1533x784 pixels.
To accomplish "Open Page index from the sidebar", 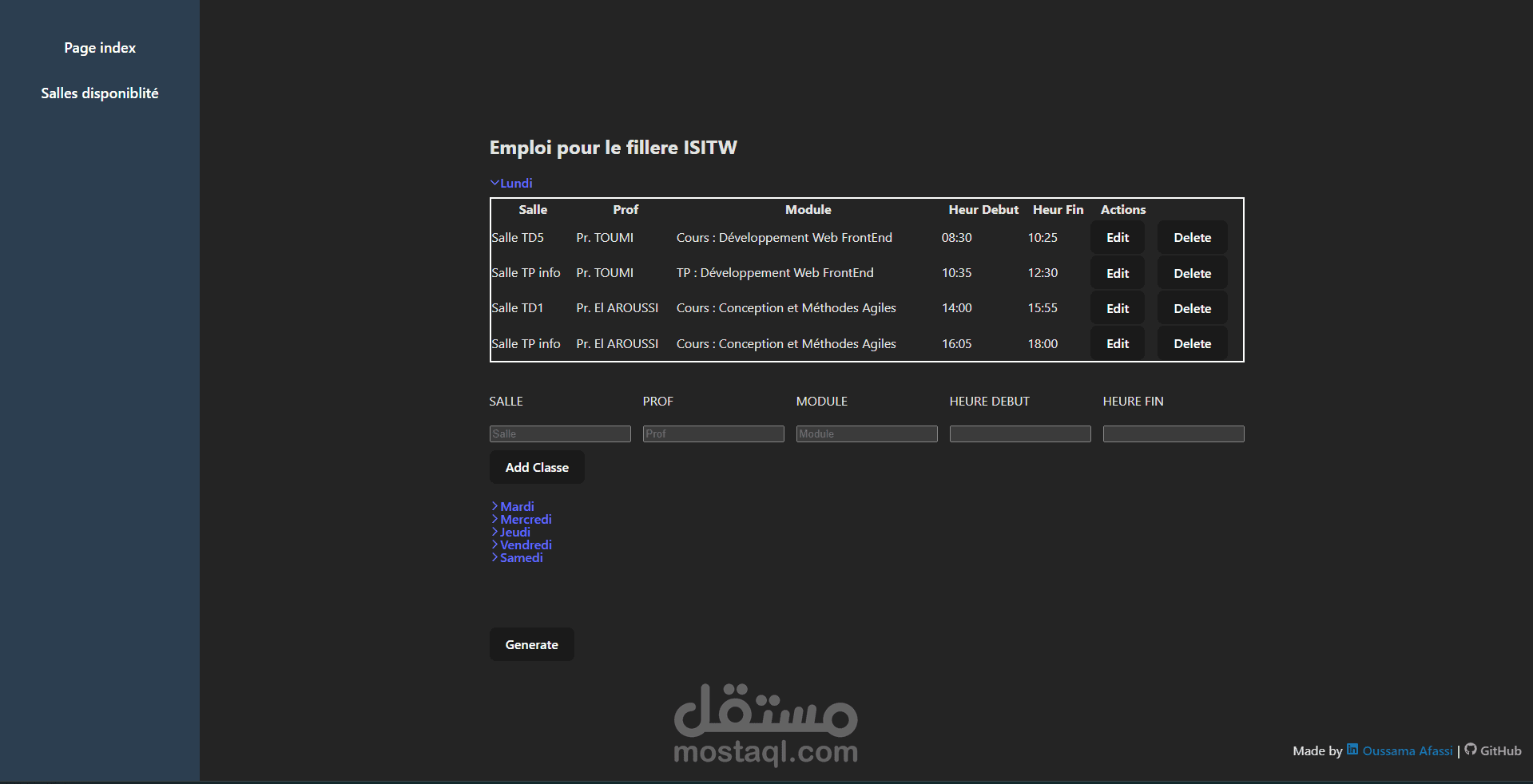I will point(99,48).
